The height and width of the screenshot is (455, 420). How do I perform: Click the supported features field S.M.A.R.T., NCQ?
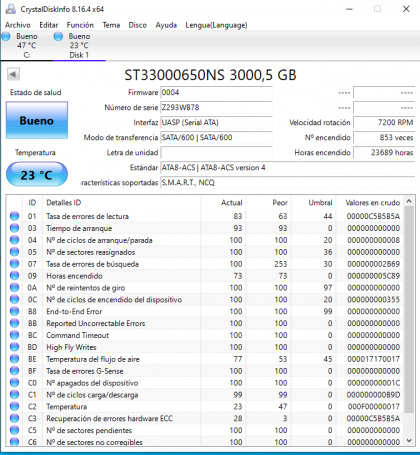pyautogui.click(x=288, y=182)
